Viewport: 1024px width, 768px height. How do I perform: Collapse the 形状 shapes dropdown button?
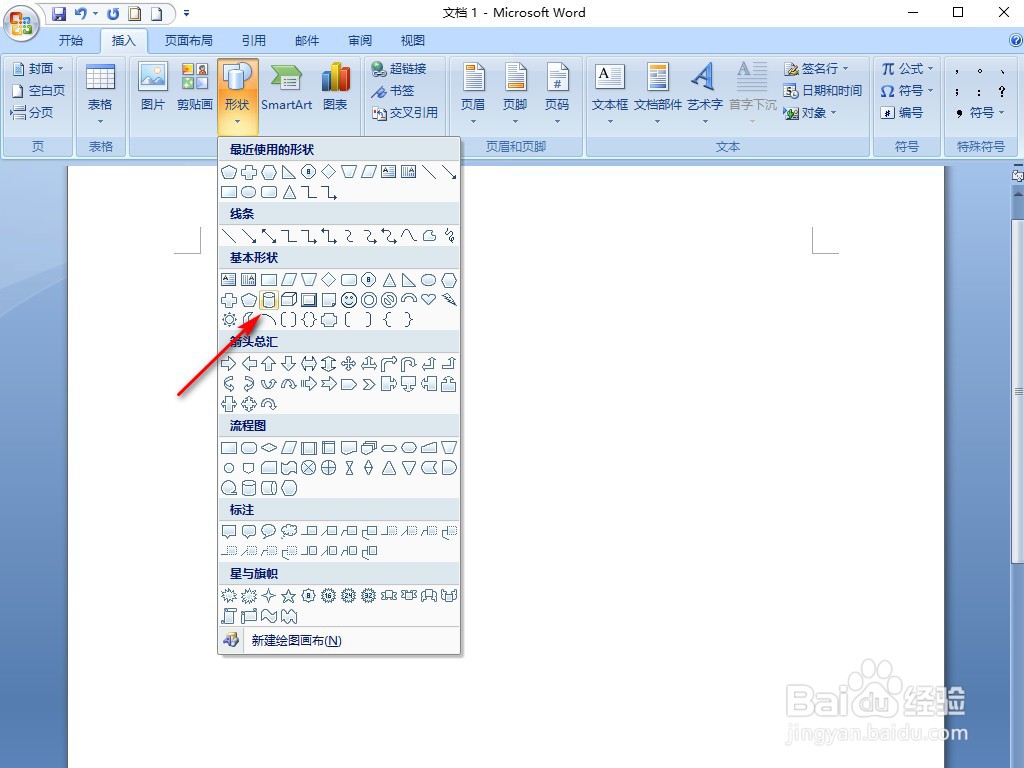238,95
